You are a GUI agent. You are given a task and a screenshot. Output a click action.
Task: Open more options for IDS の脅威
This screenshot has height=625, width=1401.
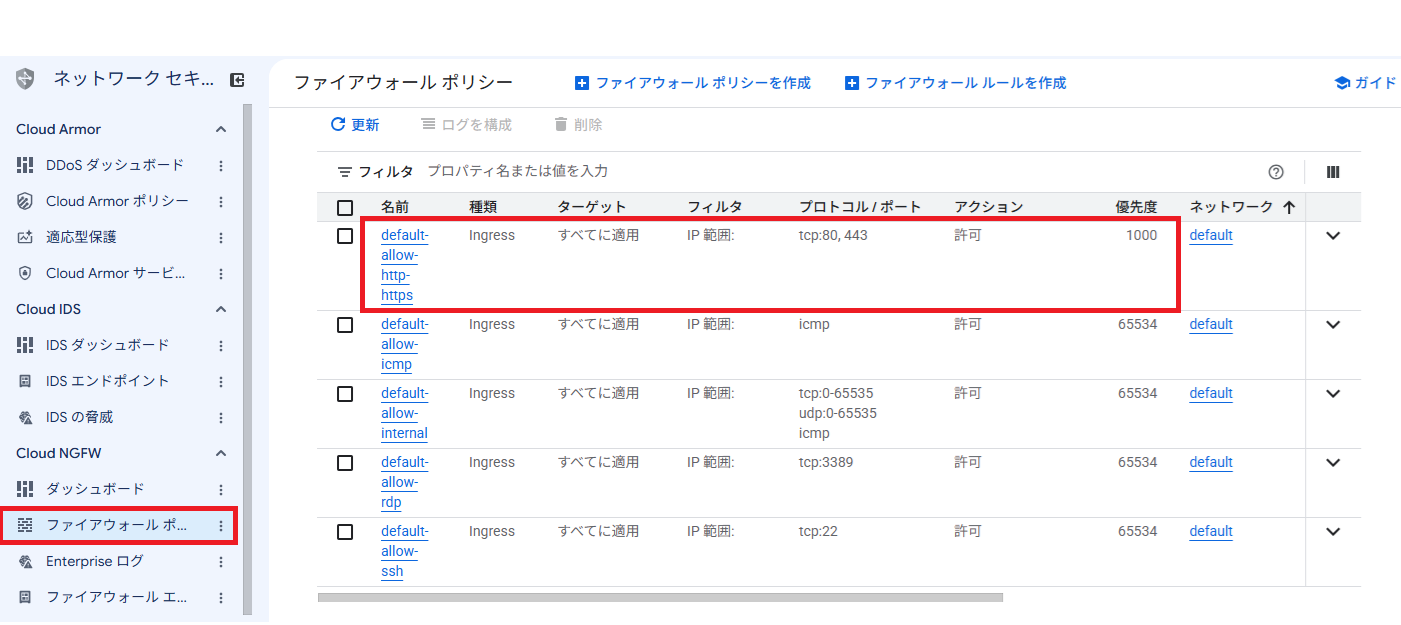tap(221, 417)
